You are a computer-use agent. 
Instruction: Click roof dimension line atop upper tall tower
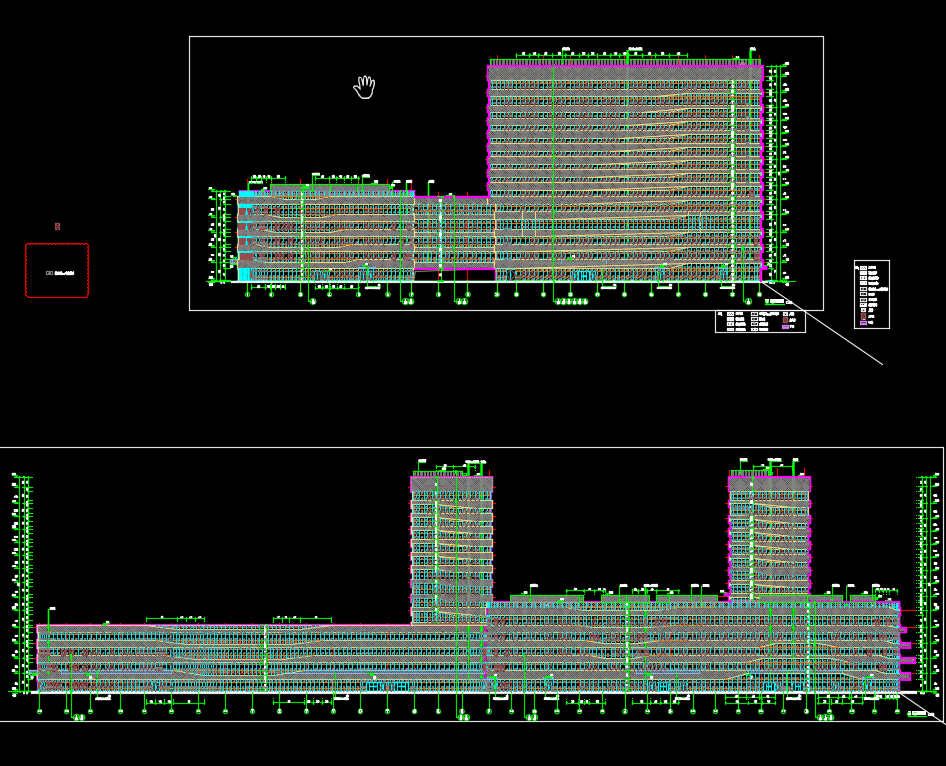[600, 54]
